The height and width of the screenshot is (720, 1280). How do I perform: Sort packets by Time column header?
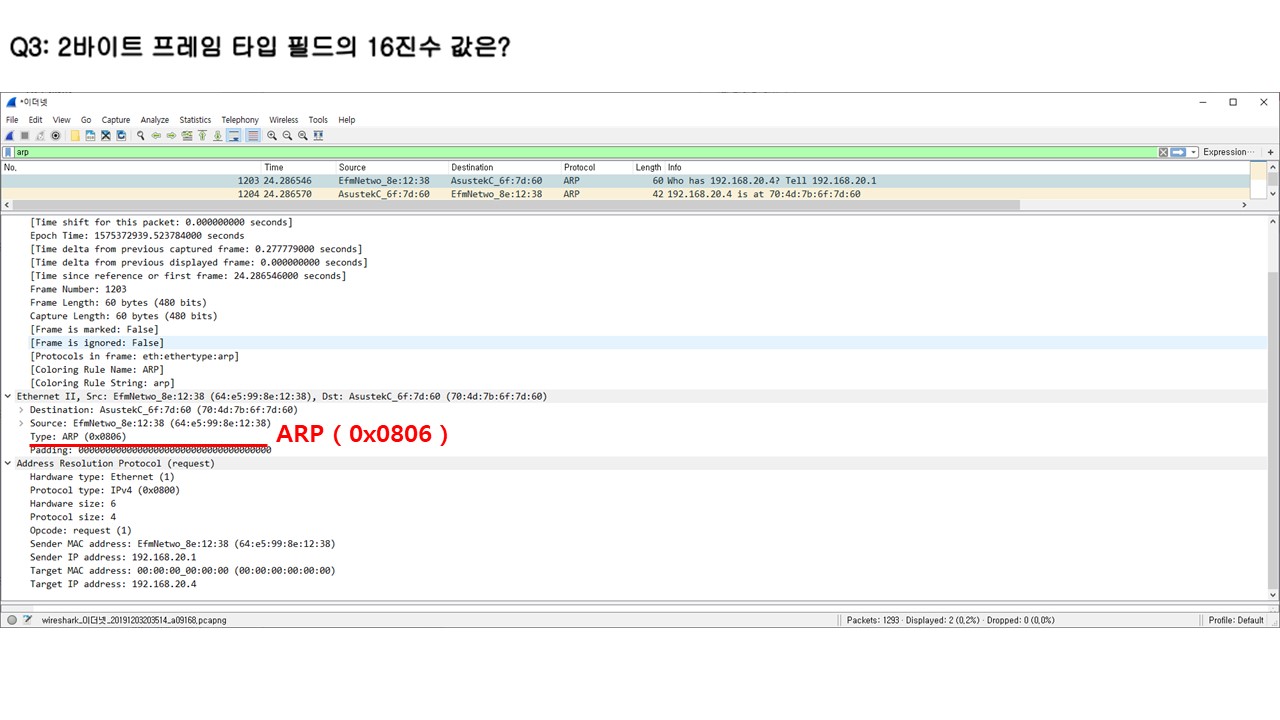[298, 167]
